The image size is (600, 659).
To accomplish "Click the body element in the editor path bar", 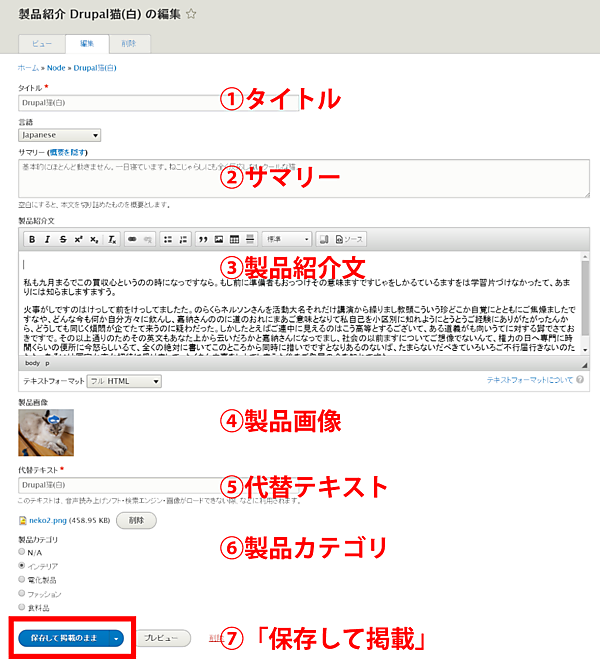I will pos(32,363).
